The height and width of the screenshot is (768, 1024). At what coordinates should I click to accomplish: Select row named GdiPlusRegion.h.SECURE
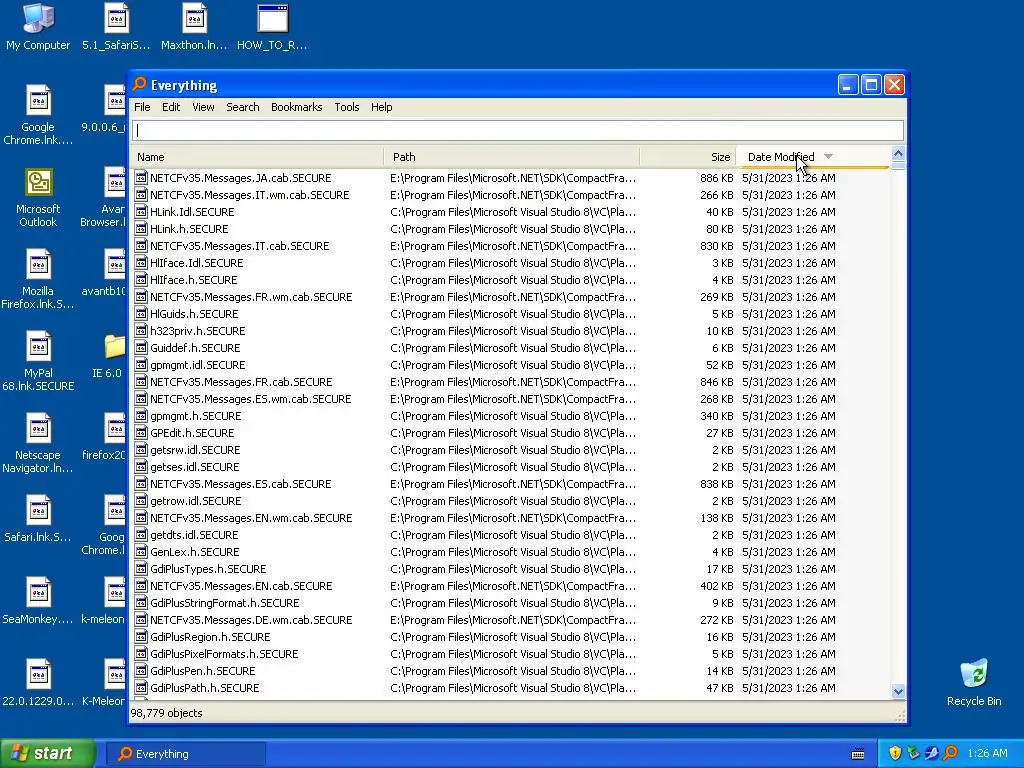[x=511, y=637]
